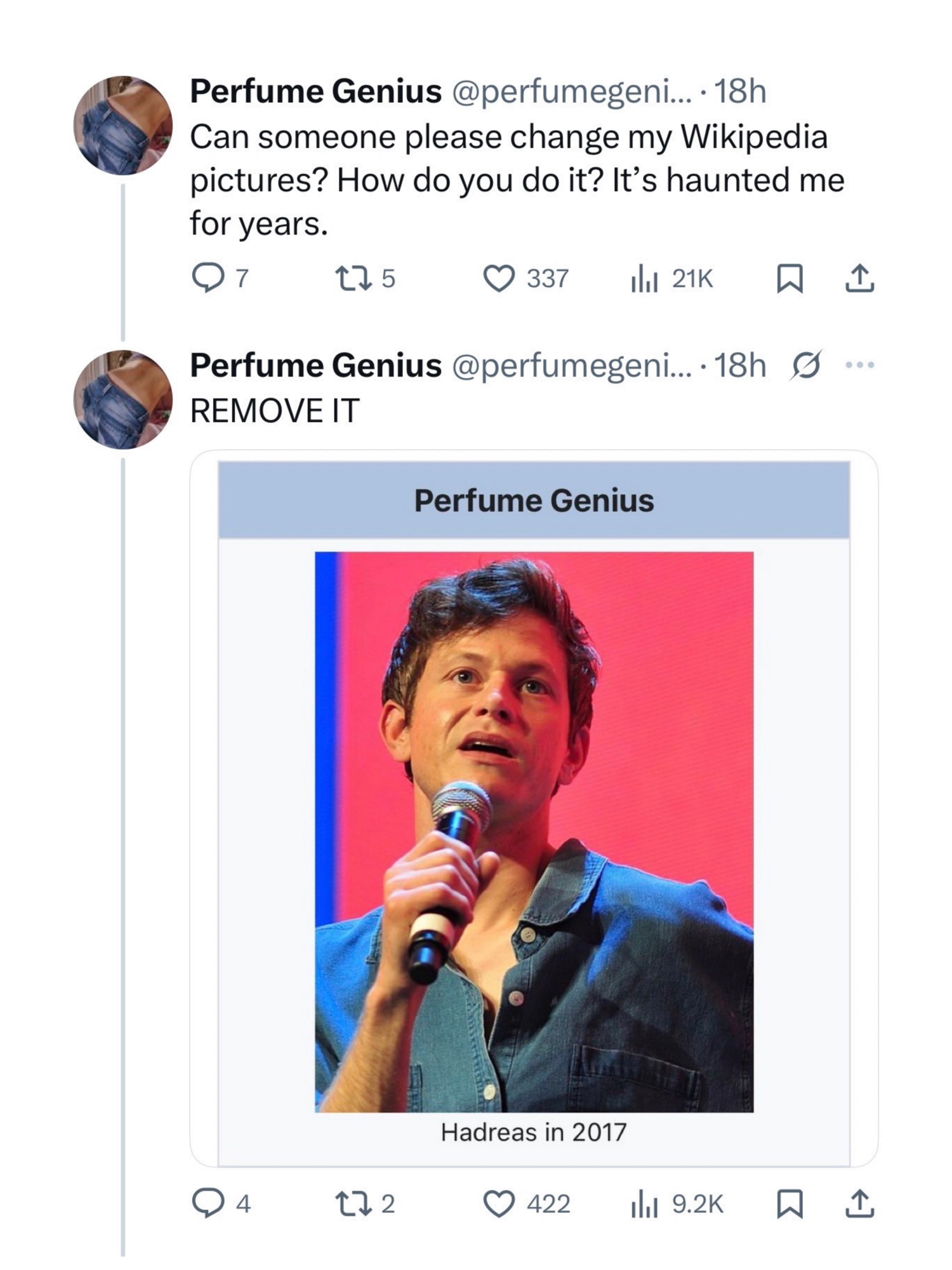The width and height of the screenshot is (952, 1270).
Task: View analytics showing 9.2K views
Action: click(x=645, y=1203)
